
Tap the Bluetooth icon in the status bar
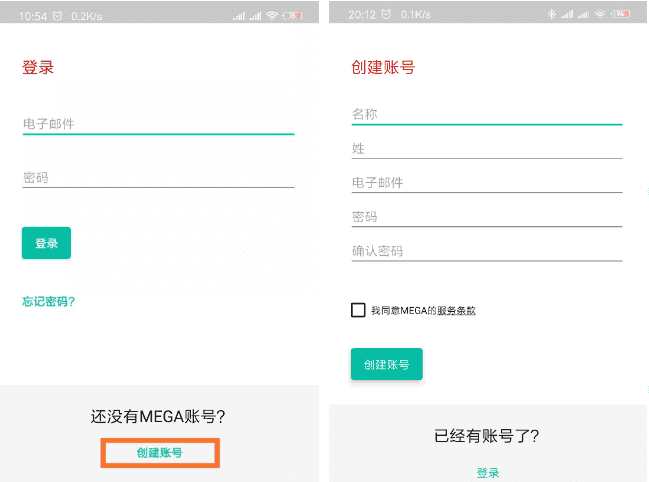(x=551, y=15)
